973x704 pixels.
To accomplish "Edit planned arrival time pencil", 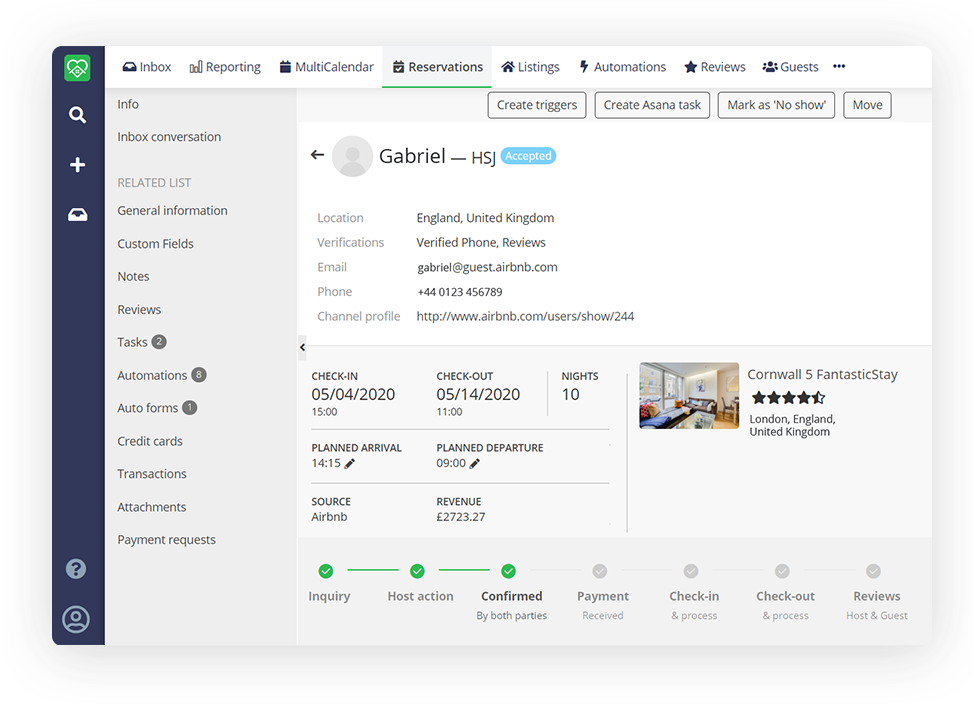I will pos(350,463).
